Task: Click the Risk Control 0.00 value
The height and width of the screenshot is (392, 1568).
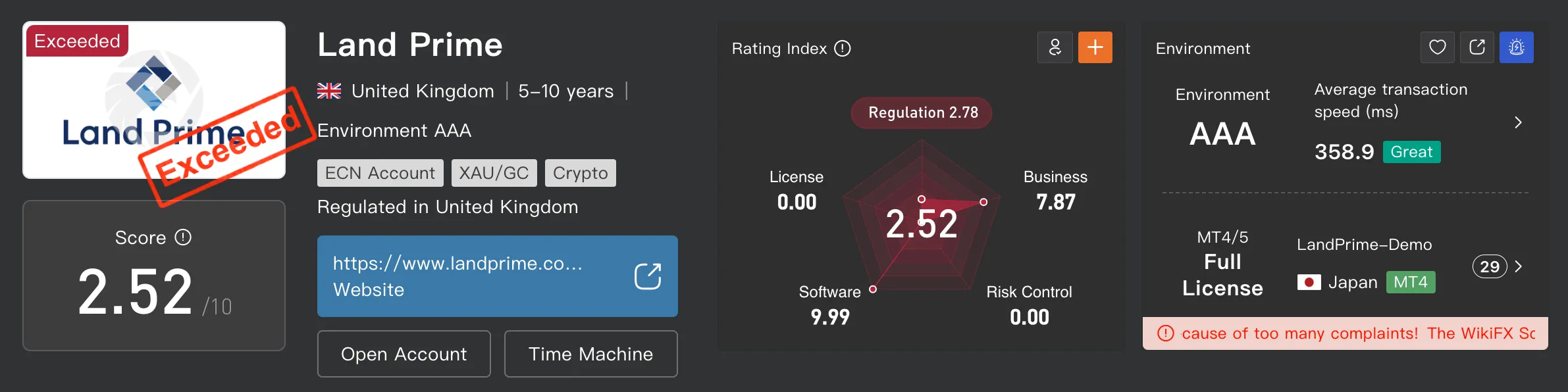Action: pyautogui.click(x=1030, y=317)
